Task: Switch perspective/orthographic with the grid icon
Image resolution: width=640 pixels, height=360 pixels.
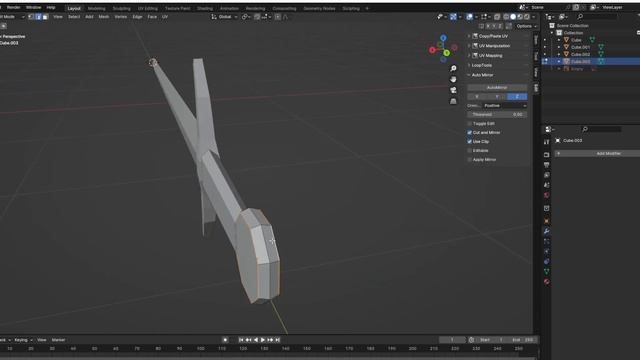Action: 453,101
